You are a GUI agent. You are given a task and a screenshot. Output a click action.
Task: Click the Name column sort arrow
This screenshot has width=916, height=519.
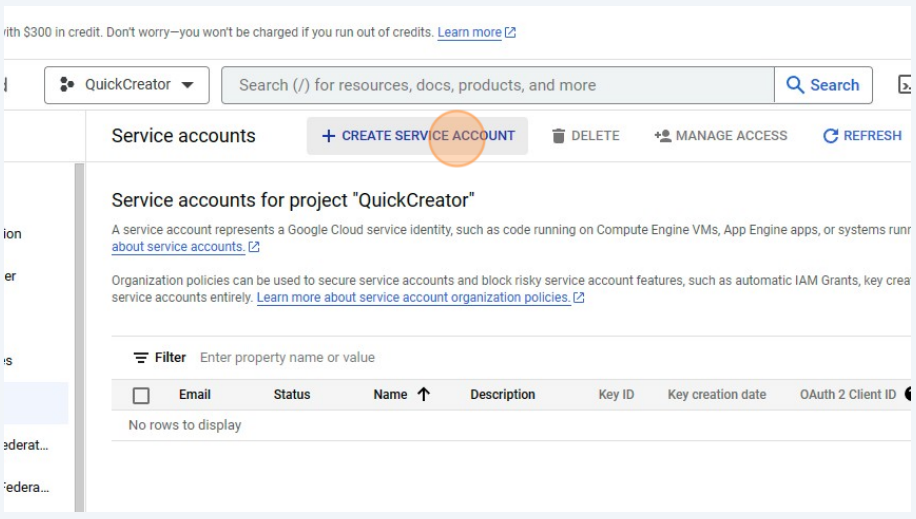pyautogui.click(x=424, y=395)
